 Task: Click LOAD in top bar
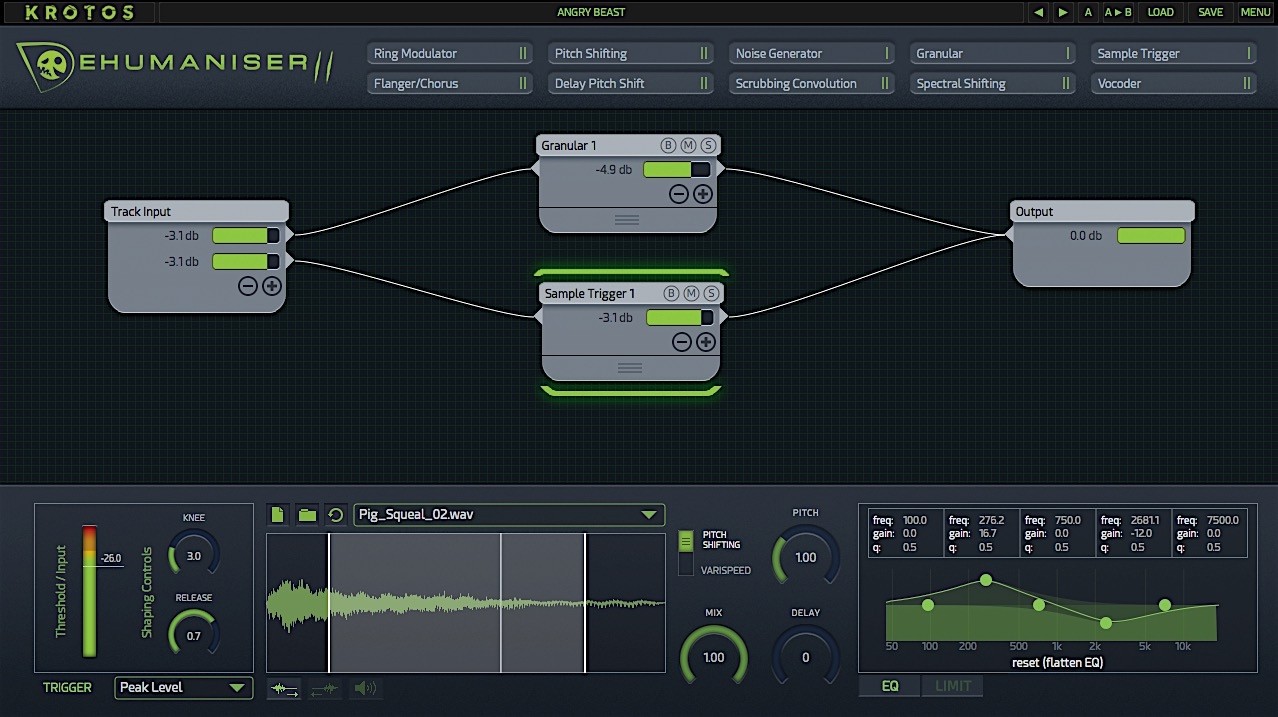[1161, 12]
